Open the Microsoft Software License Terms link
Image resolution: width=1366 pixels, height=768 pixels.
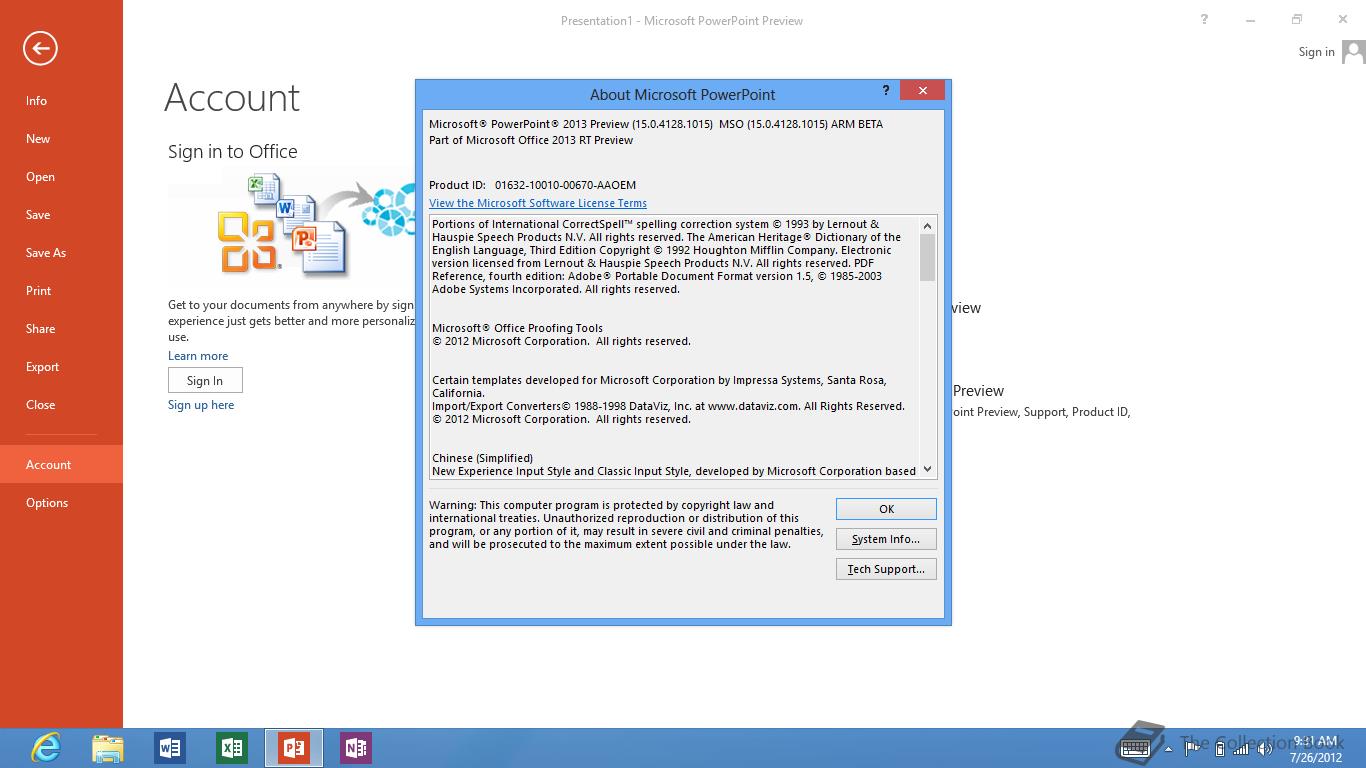tap(538, 203)
